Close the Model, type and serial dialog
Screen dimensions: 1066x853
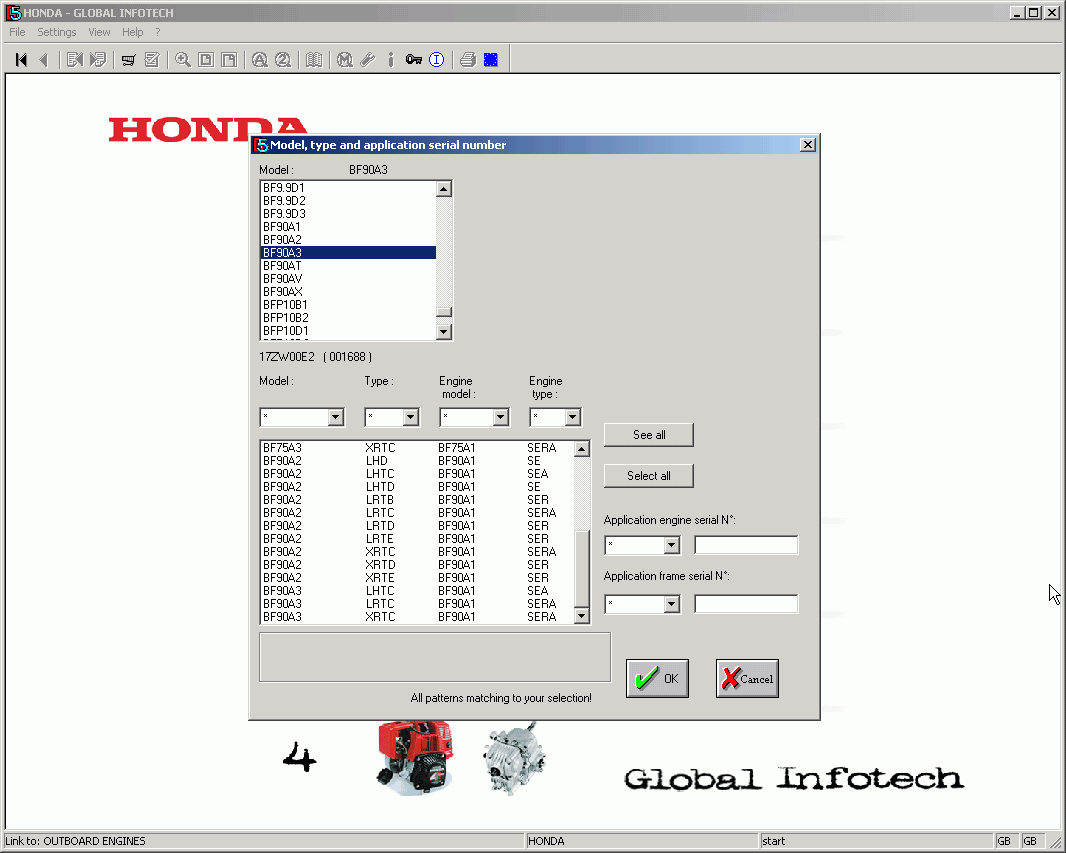coord(808,145)
